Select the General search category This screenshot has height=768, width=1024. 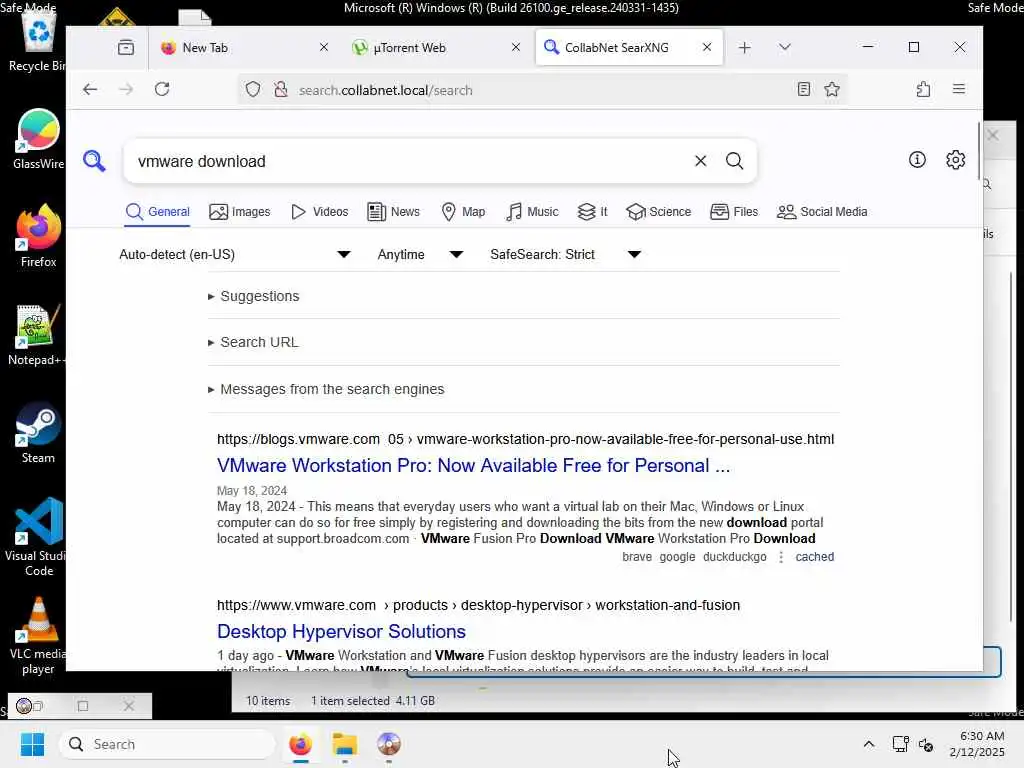coord(157,212)
